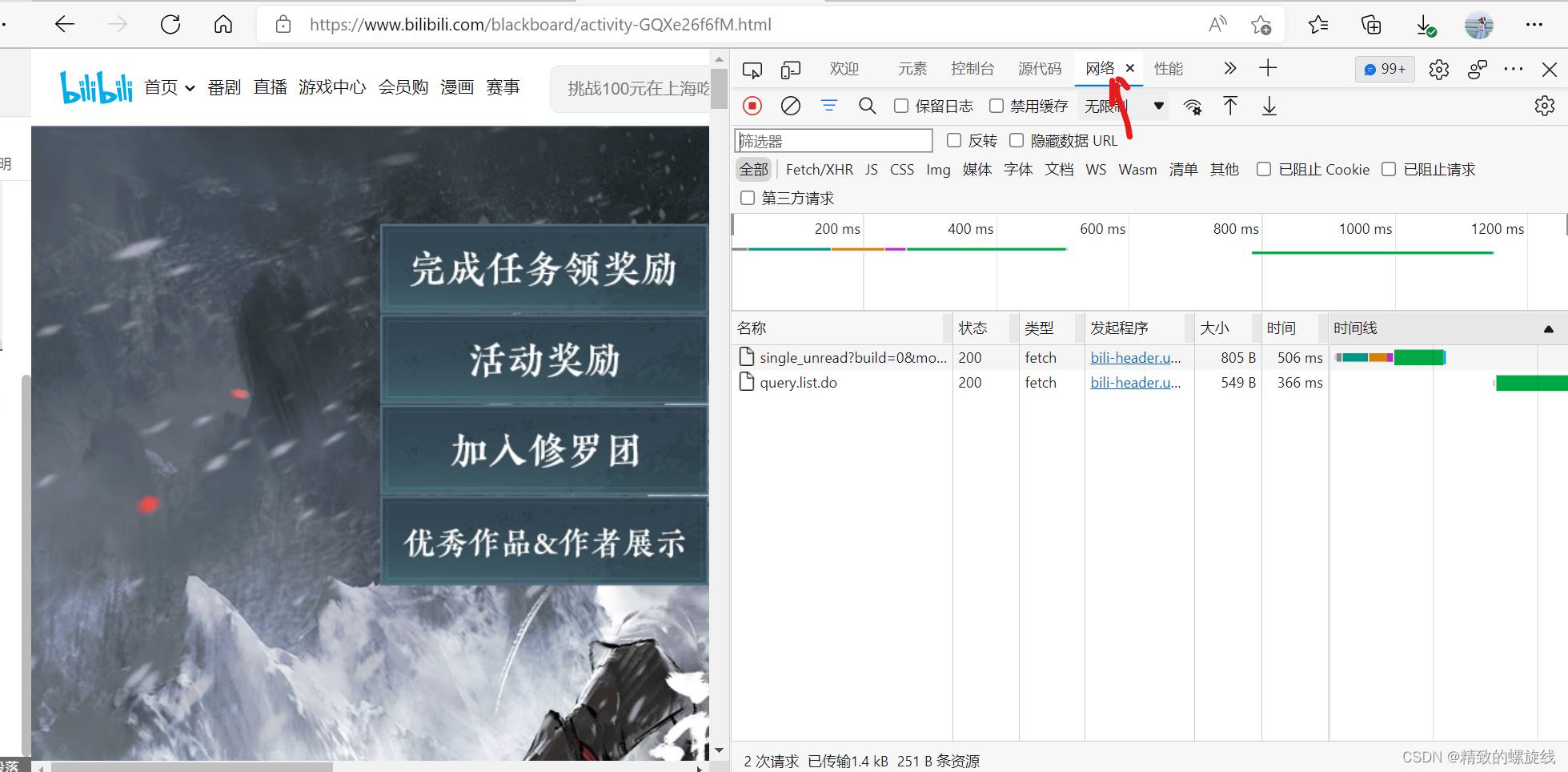The height and width of the screenshot is (772, 1568).
Task: Open the favorites list icon
Action: 1318,25
